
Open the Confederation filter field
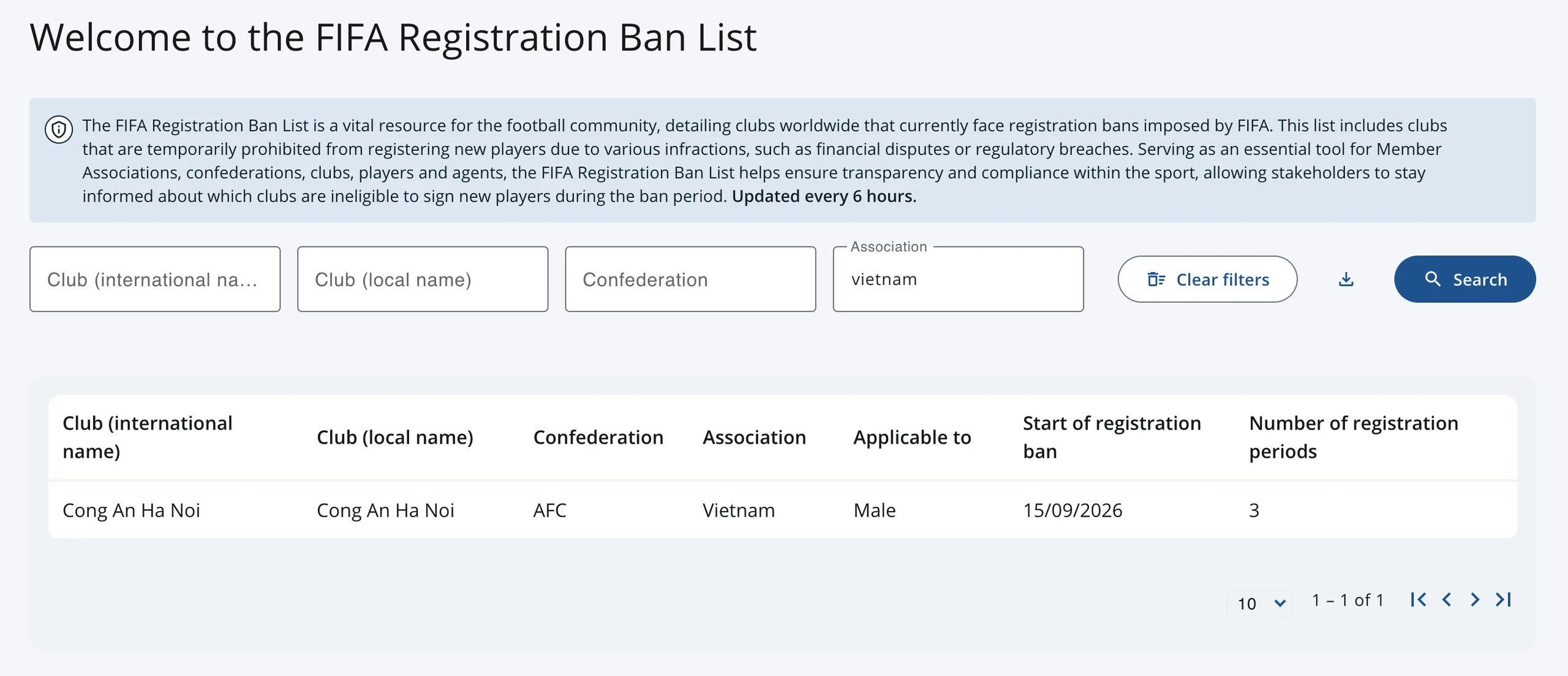[x=690, y=279]
